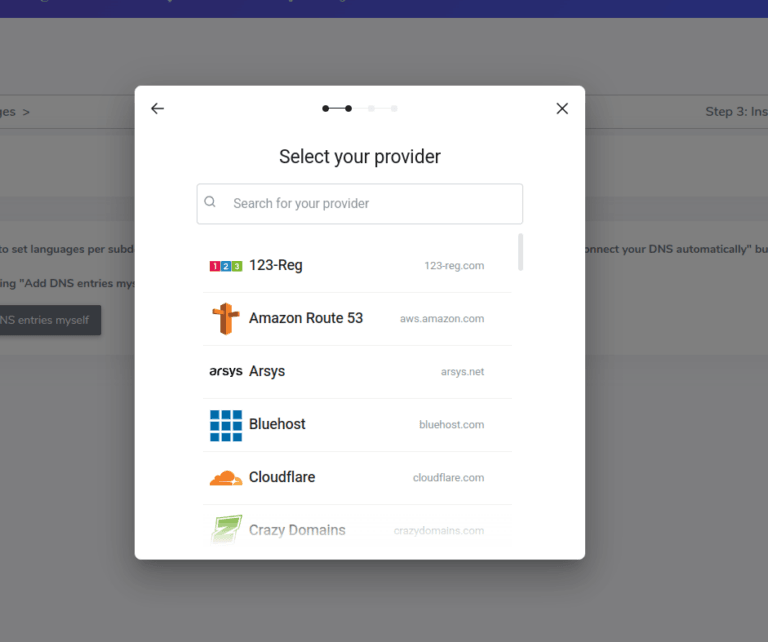Select the Arsys provider name

(x=267, y=371)
